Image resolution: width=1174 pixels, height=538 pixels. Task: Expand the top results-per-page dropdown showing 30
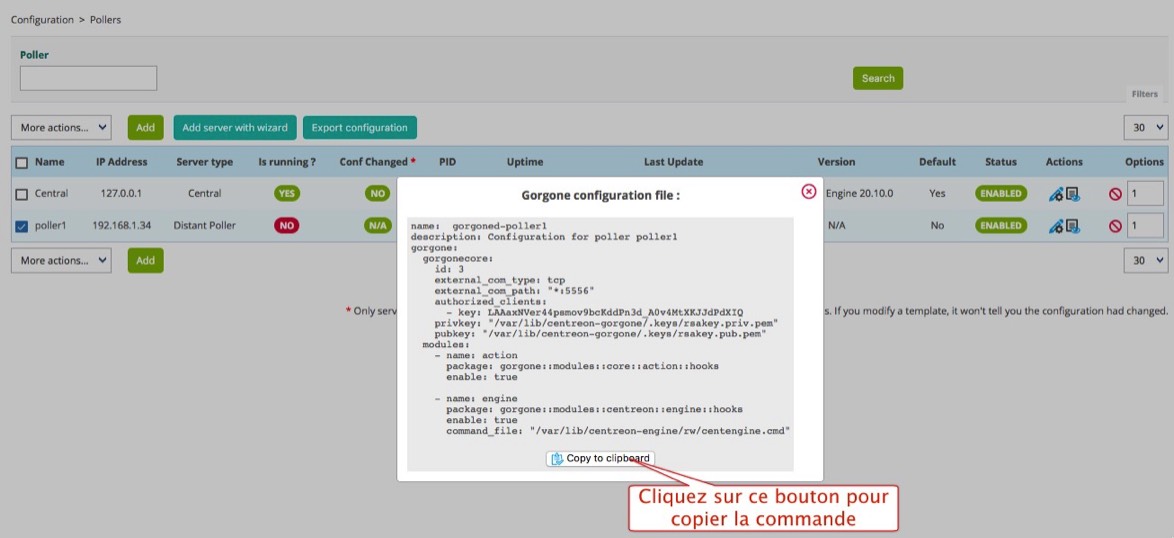1146,127
